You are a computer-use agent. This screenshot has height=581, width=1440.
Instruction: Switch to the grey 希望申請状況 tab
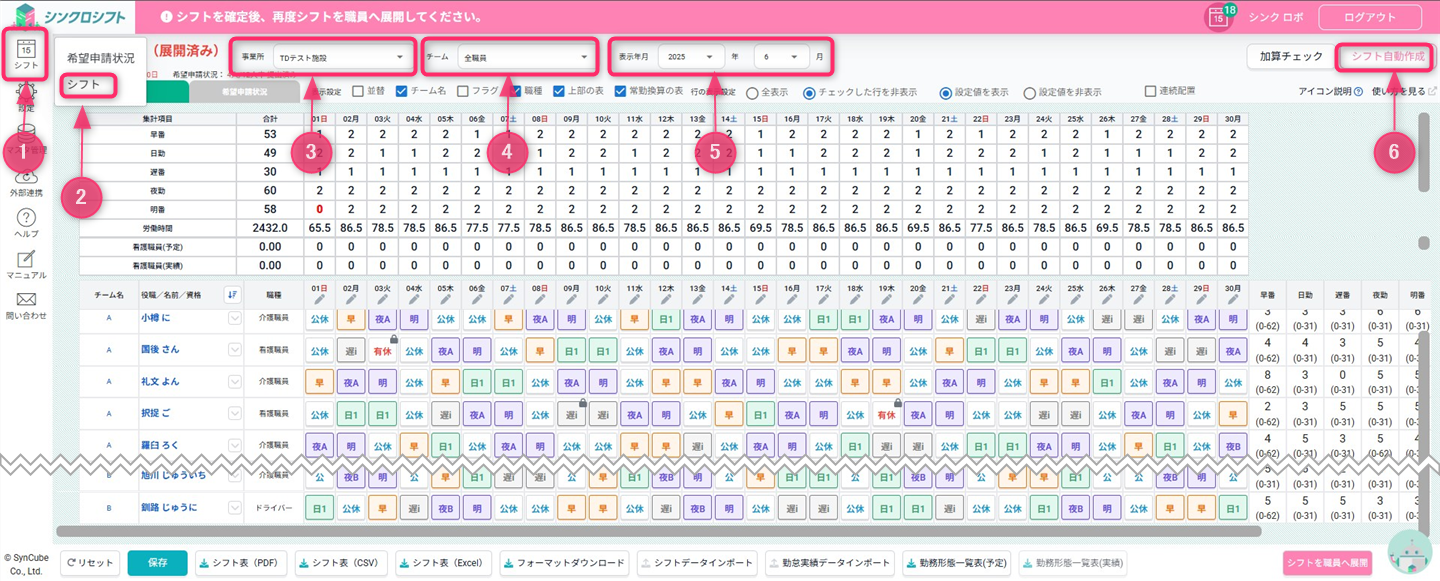coord(244,92)
